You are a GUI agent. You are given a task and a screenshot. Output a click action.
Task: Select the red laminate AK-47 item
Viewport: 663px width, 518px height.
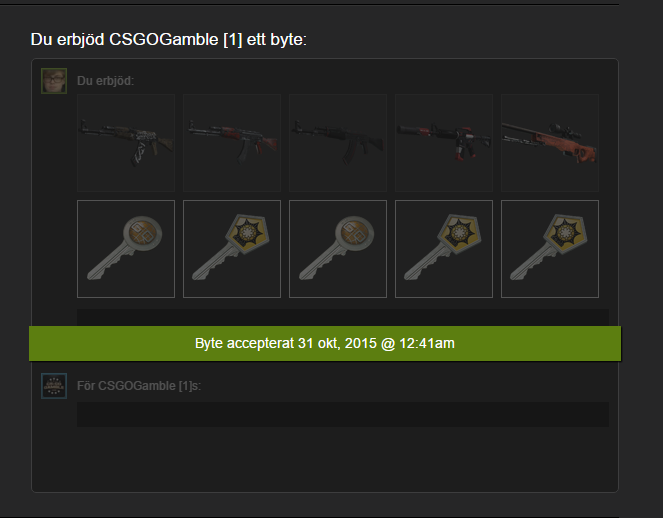coord(232,143)
